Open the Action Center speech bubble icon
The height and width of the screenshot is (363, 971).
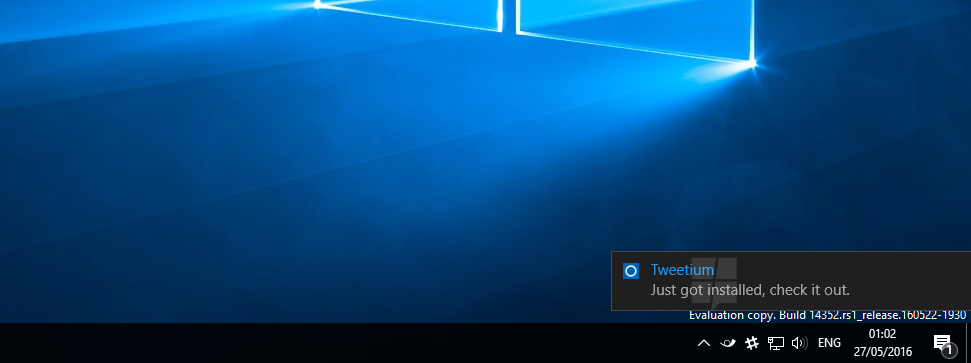pos(941,342)
